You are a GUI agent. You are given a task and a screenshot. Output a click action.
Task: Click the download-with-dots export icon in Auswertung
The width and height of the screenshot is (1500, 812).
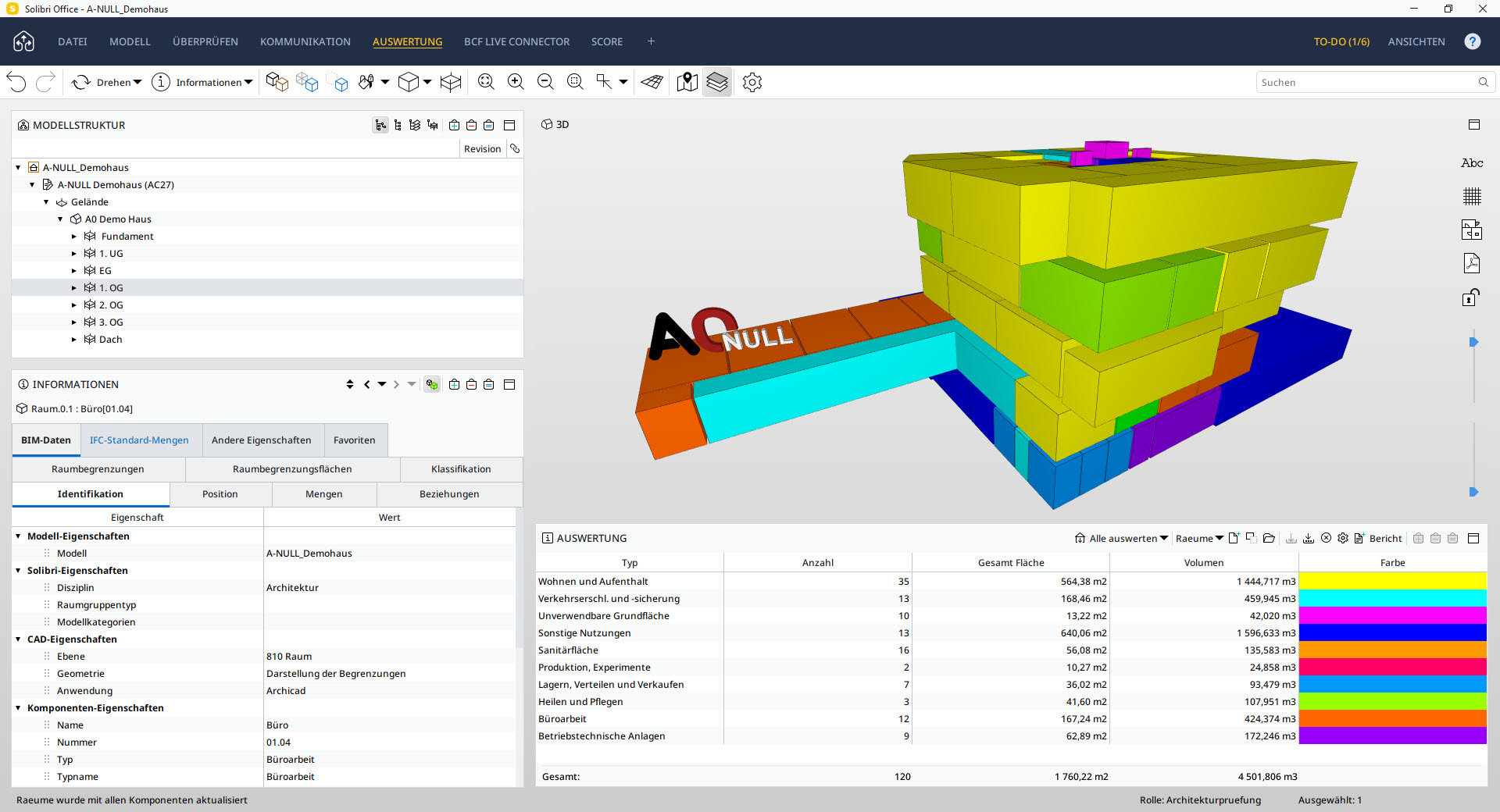point(1309,538)
